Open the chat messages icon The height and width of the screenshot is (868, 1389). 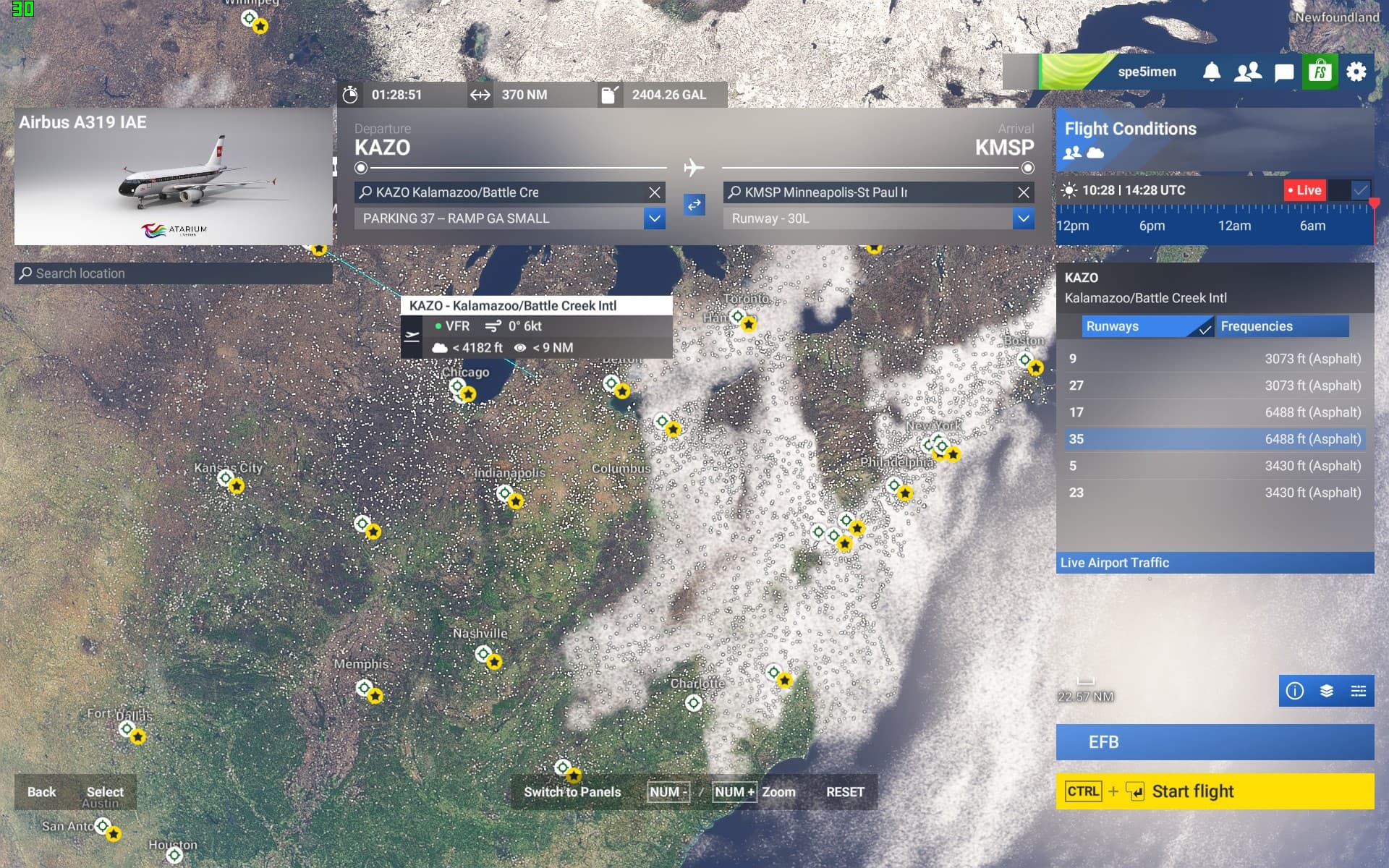click(1284, 72)
